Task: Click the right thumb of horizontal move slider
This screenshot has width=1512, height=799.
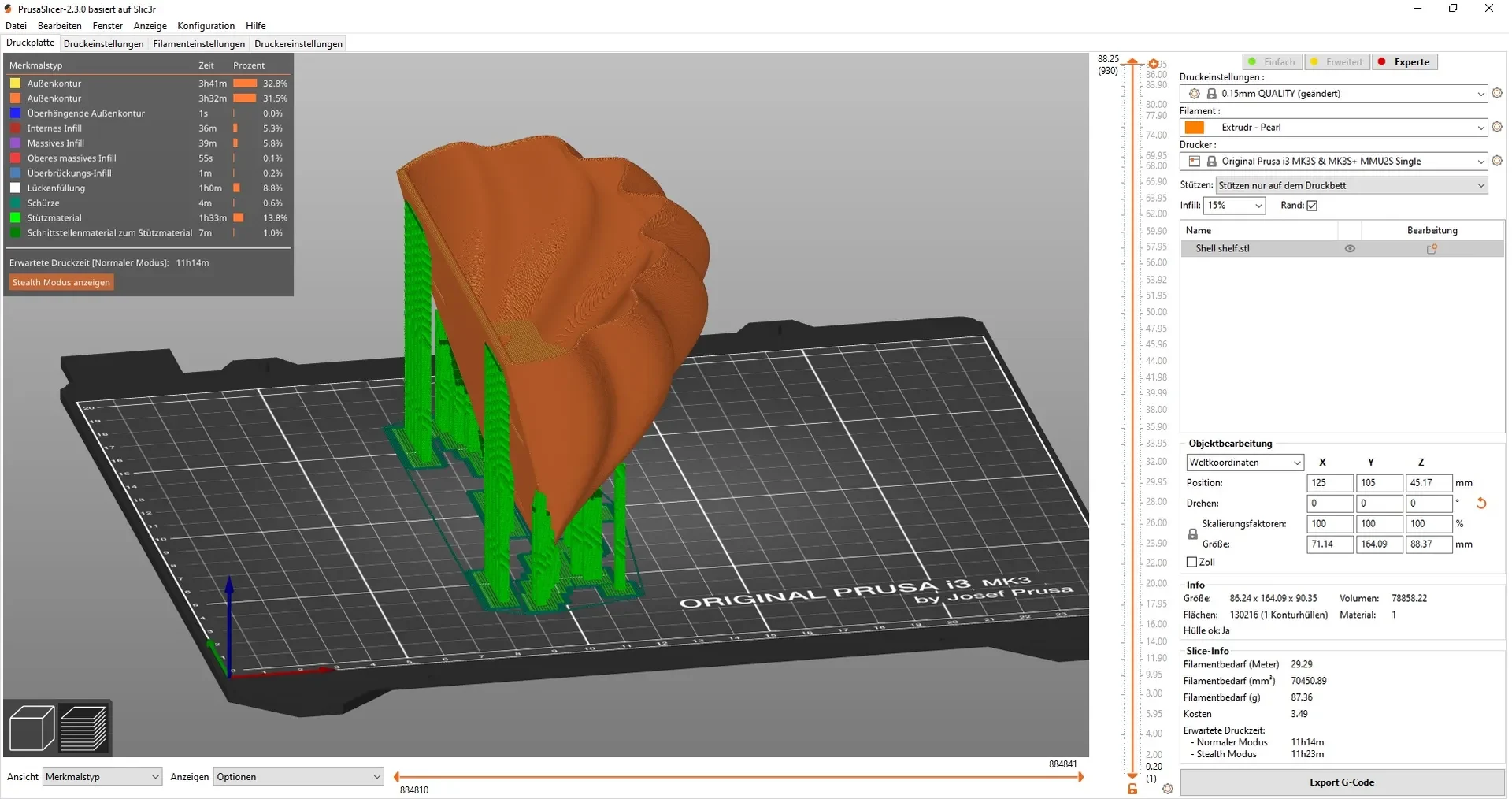Action: (1080, 777)
